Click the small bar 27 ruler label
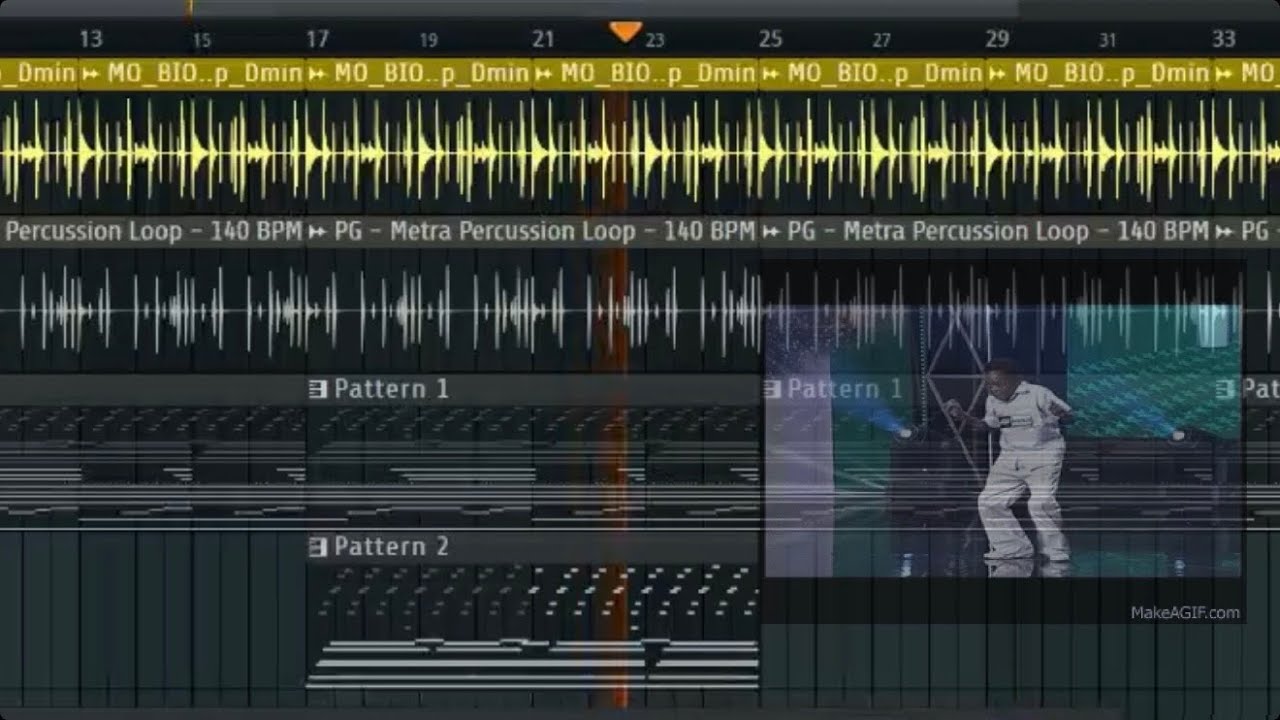Viewport: 1280px width, 720px height. (x=881, y=41)
